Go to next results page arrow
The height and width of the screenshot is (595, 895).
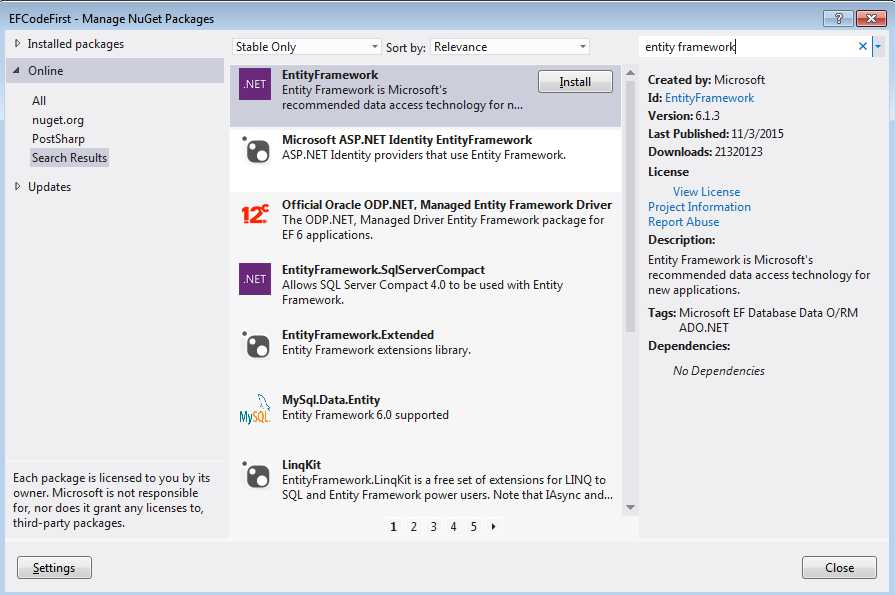click(x=494, y=526)
